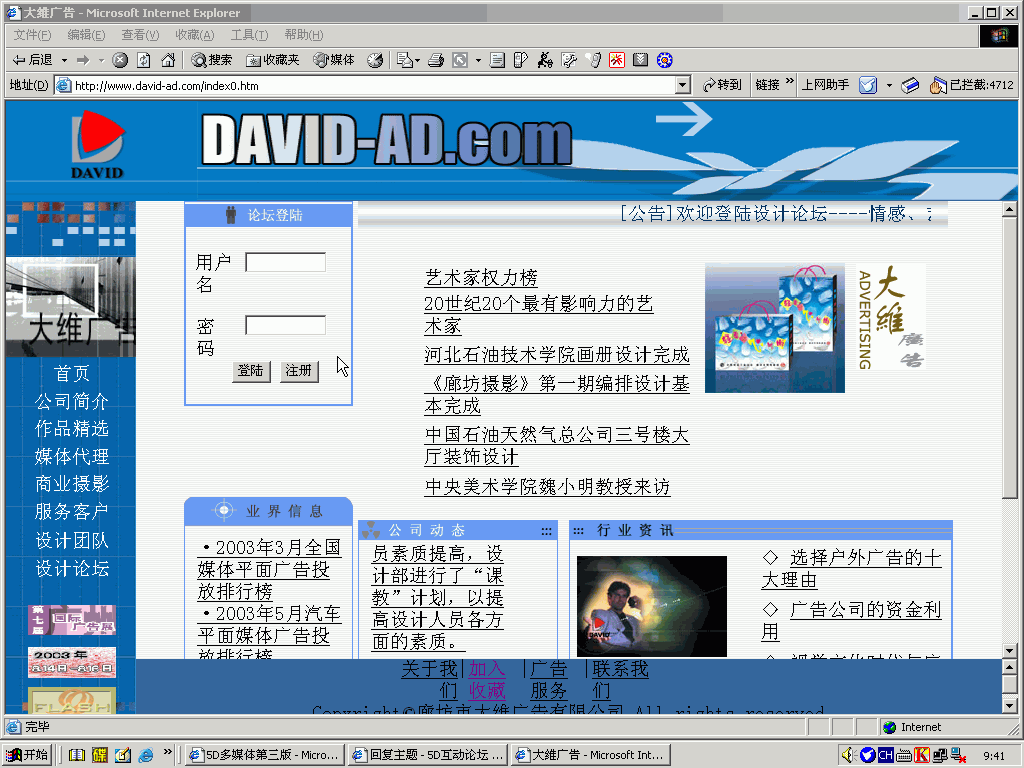The width and height of the screenshot is (1024, 768).
Task: Click the Stop loading toolbar icon
Action: (x=120, y=60)
